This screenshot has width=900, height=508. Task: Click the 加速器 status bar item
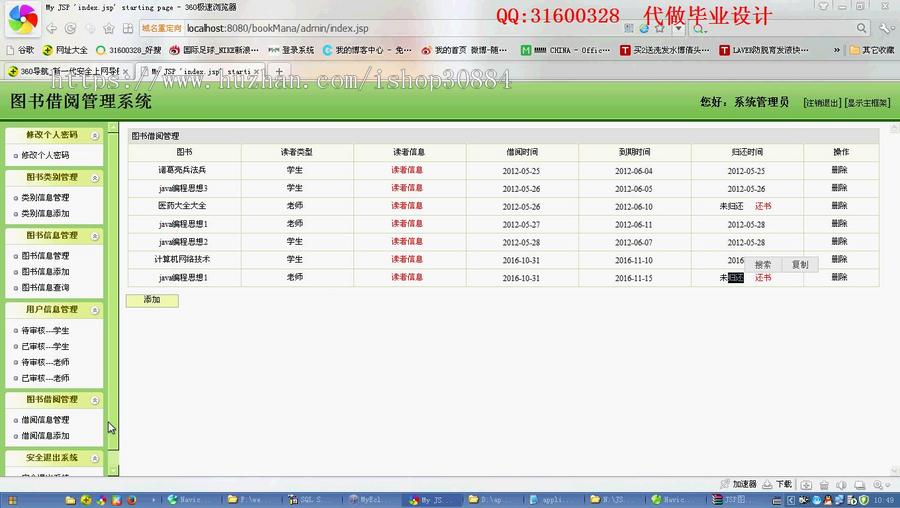pyautogui.click(x=739, y=484)
